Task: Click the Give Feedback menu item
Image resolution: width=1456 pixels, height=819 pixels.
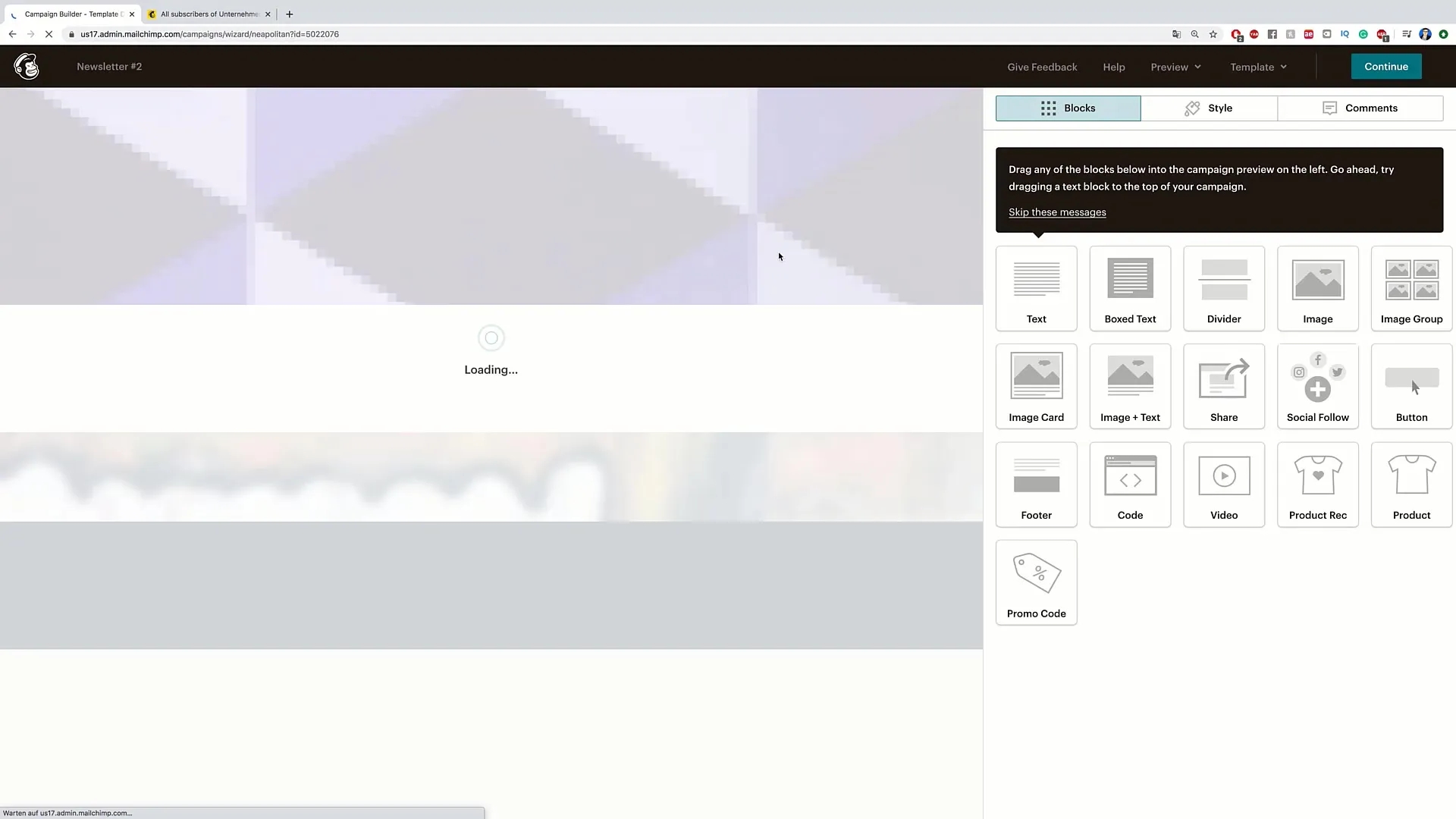Action: (1042, 66)
